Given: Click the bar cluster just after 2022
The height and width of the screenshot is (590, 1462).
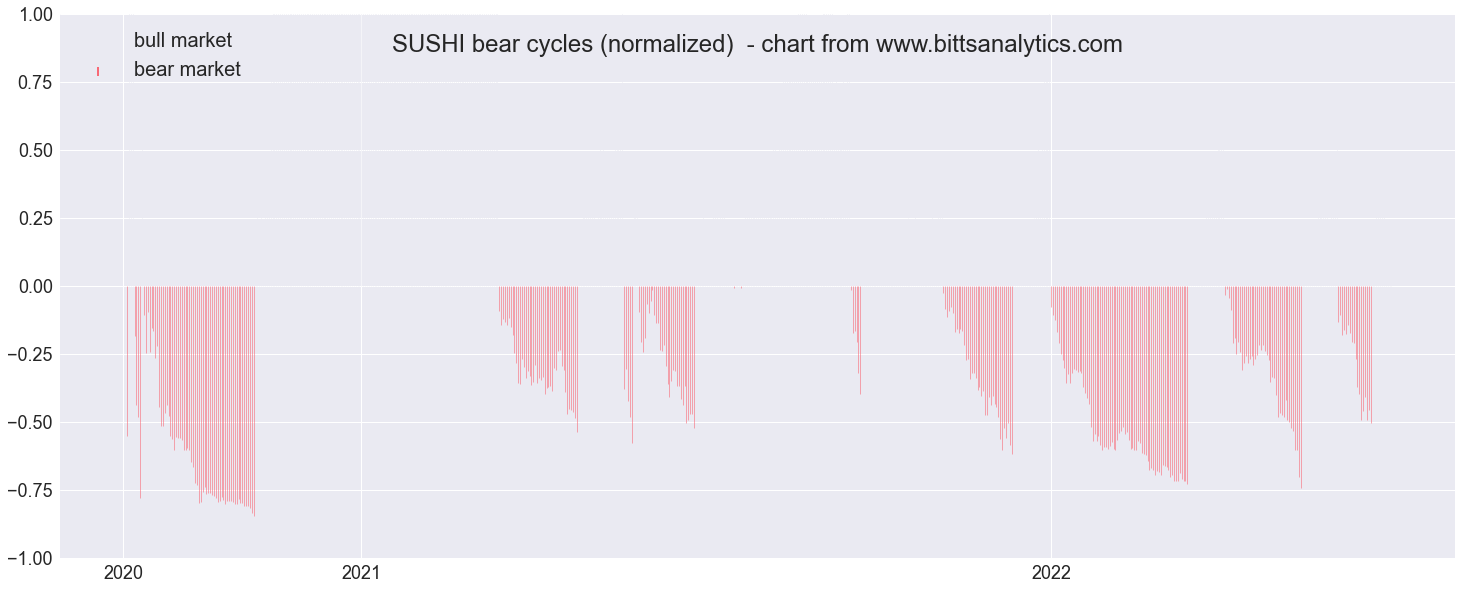Looking at the screenshot, I should pos(1119,385).
